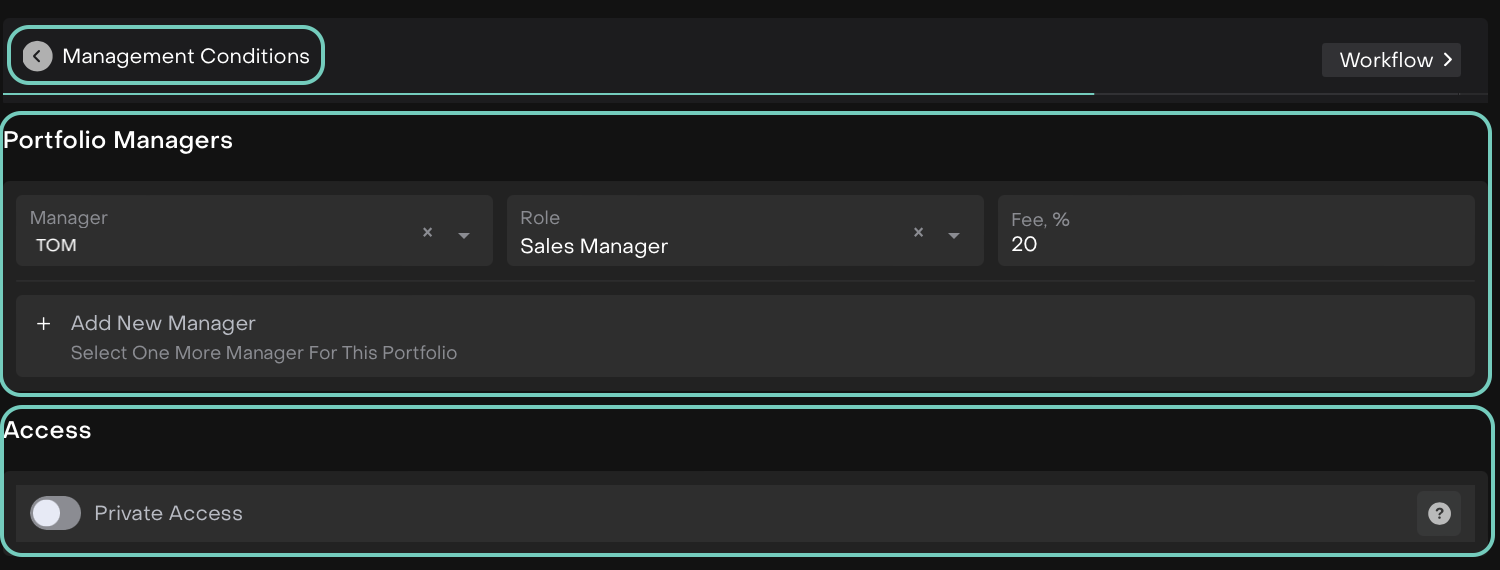The height and width of the screenshot is (570, 1500).
Task: Click 'Select One More Manager For This Portfolio' text
Action: 264,353
